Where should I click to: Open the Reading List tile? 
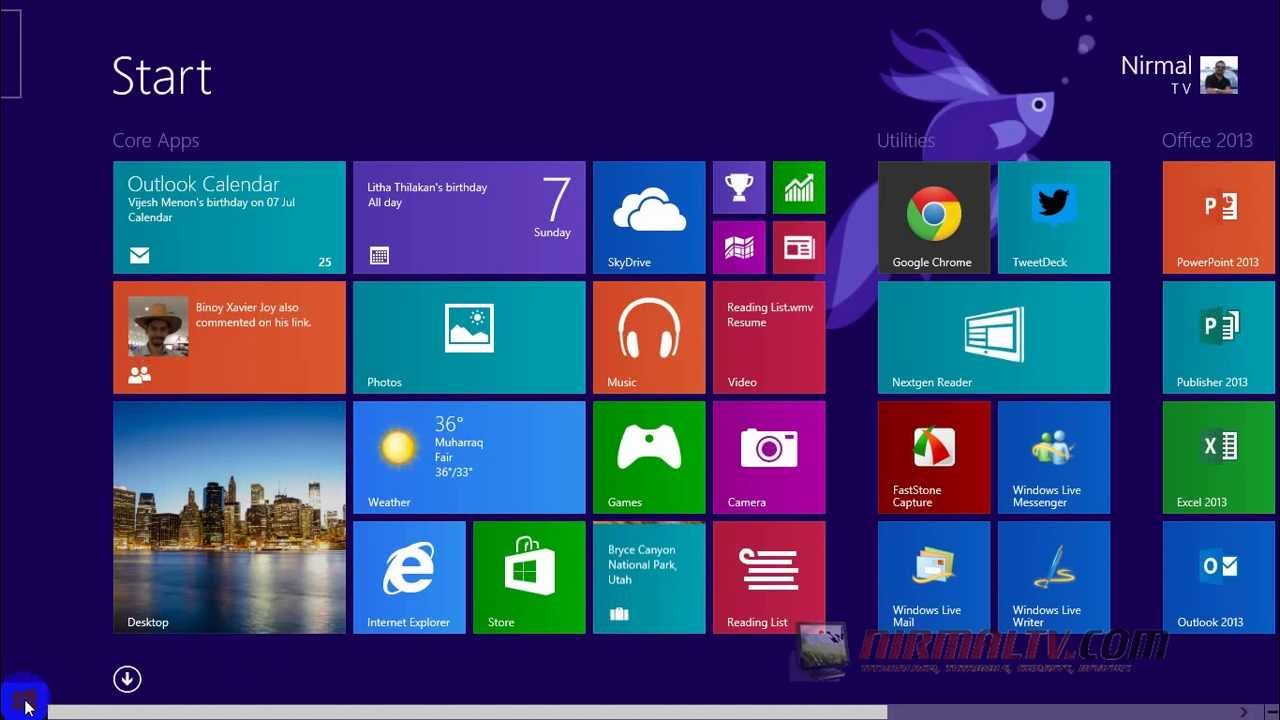click(x=769, y=577)
